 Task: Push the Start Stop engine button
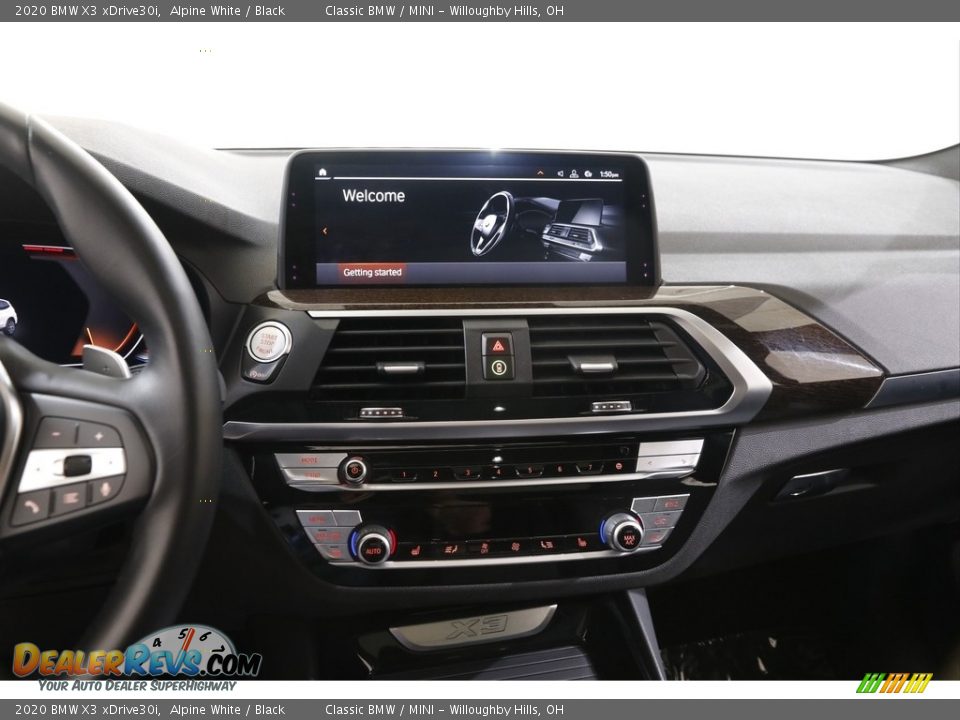pos(268,342)
